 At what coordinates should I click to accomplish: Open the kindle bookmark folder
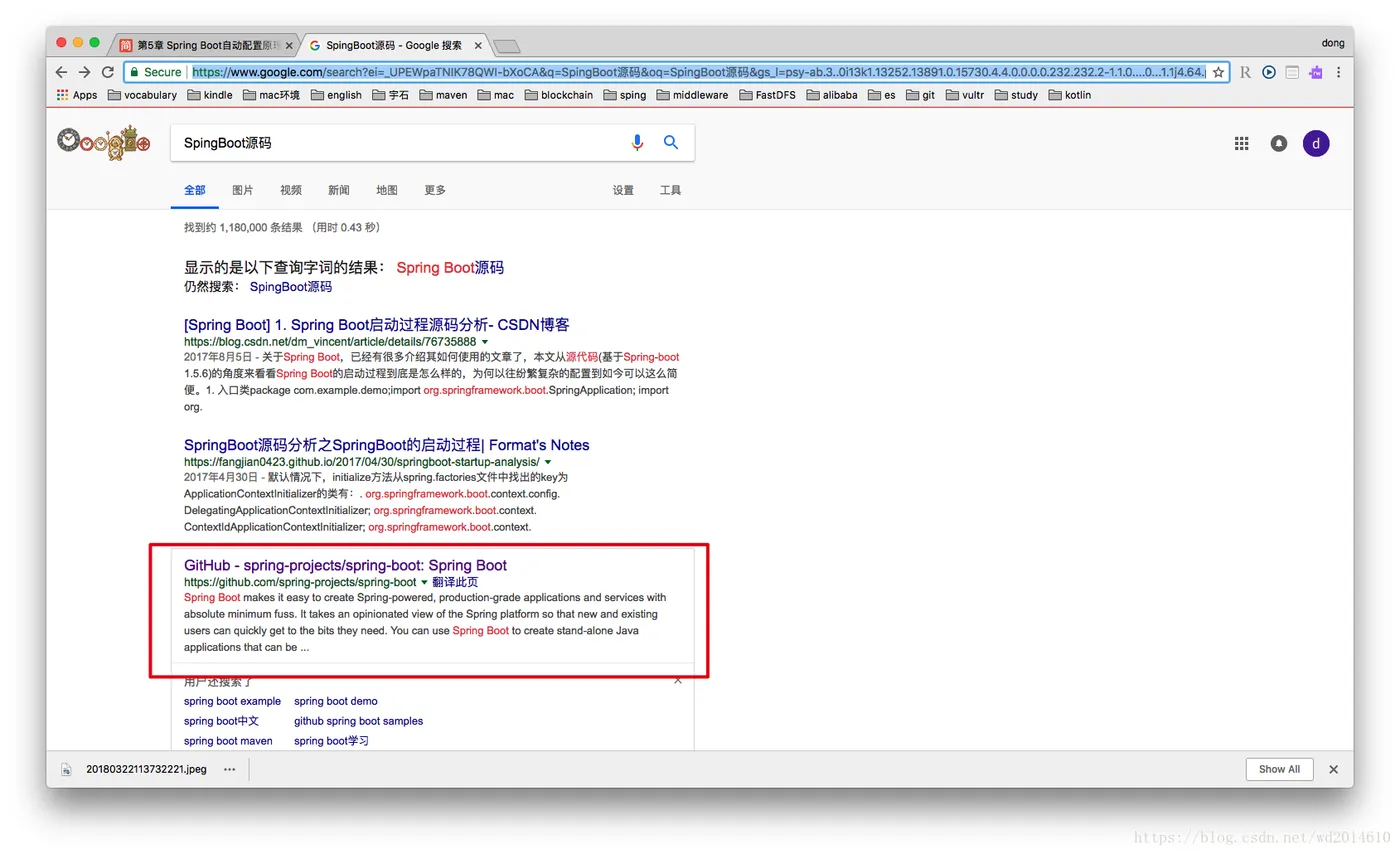(x=209, y=95)
